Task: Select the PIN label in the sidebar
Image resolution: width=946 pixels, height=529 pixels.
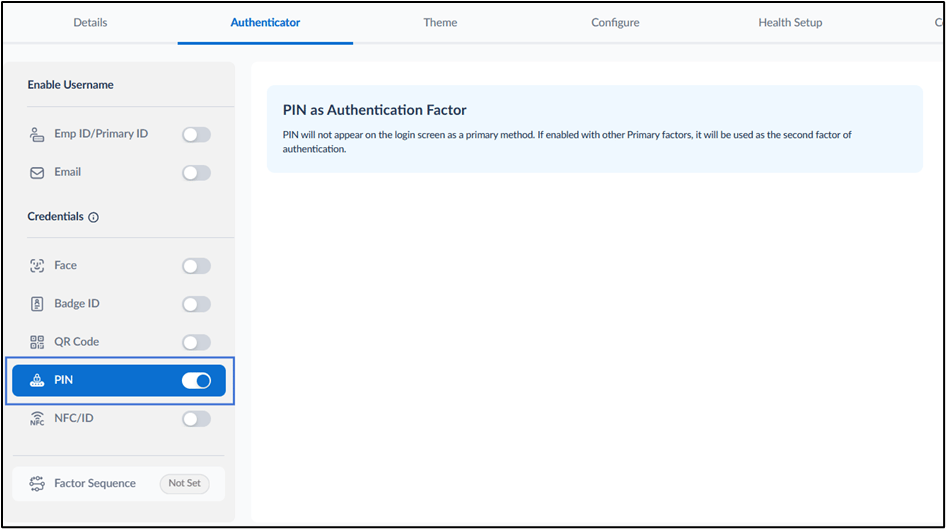Action: coord(63,379)
